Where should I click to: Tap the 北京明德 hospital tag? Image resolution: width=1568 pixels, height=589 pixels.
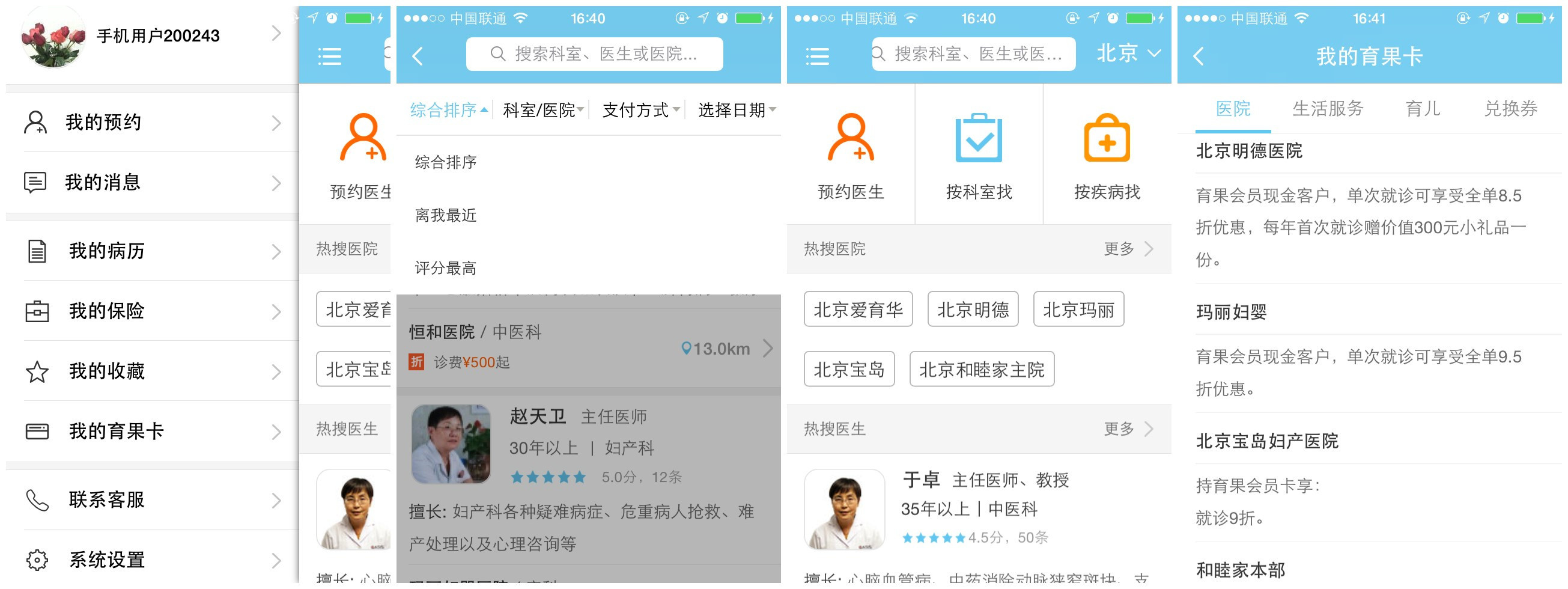(973, 310)
